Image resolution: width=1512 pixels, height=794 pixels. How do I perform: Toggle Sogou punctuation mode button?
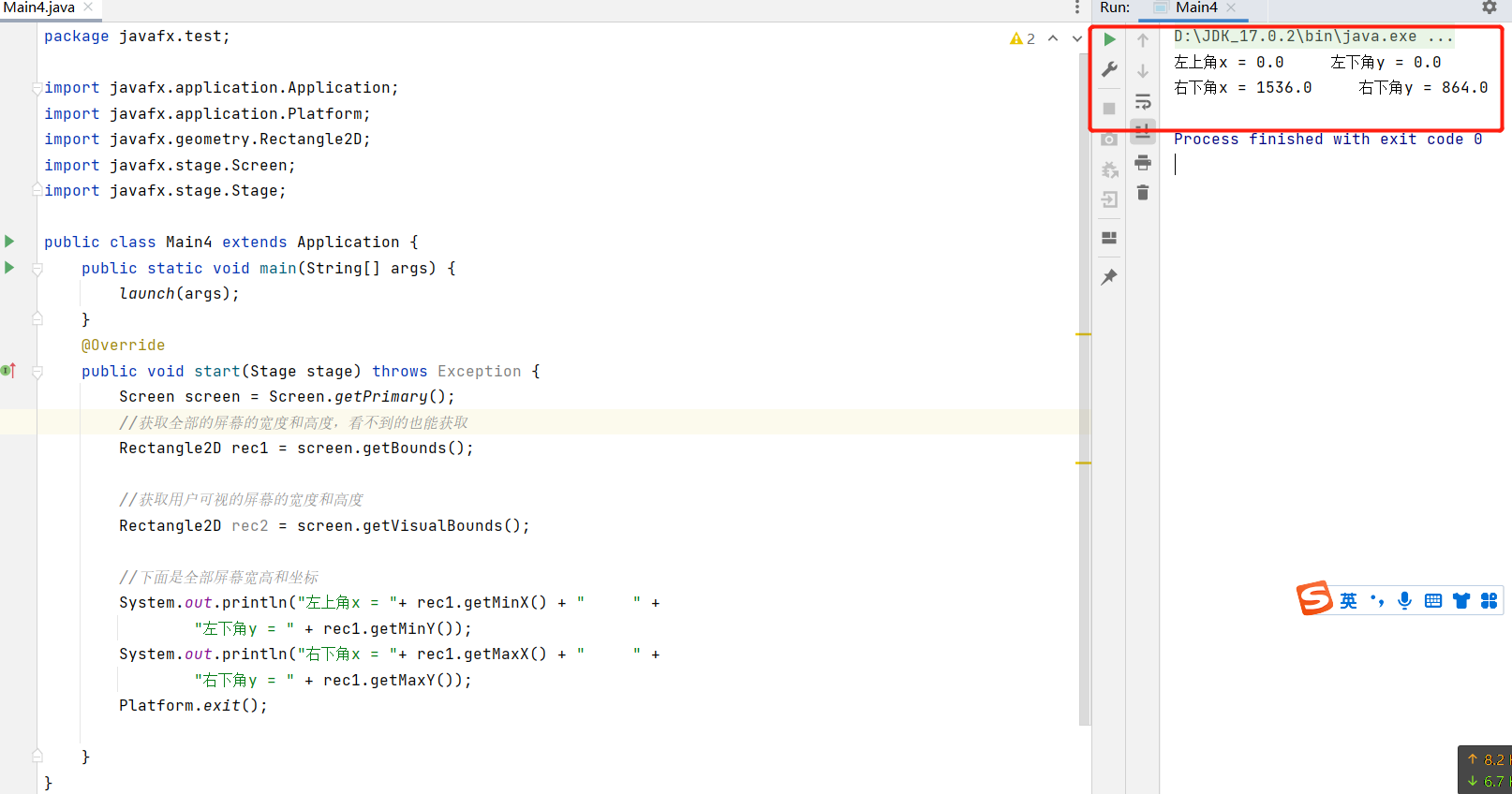(1377, 601)
